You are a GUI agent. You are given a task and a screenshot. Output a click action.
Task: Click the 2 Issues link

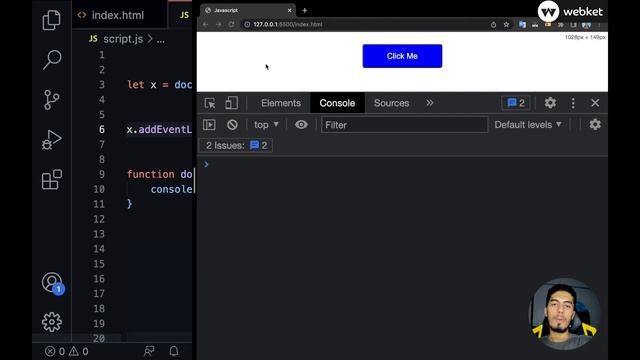236,145
